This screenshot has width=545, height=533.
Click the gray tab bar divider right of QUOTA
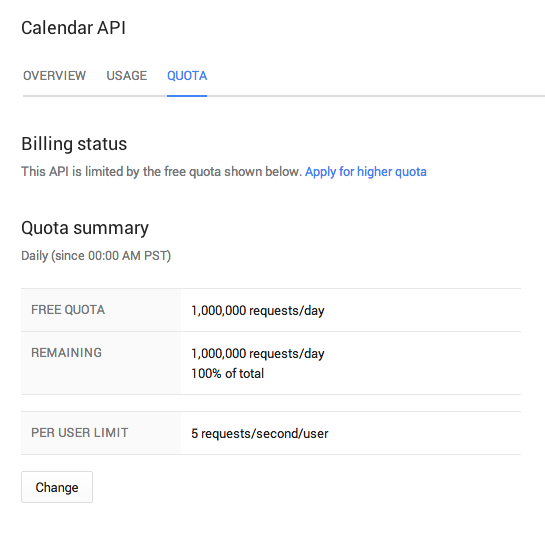376,96
